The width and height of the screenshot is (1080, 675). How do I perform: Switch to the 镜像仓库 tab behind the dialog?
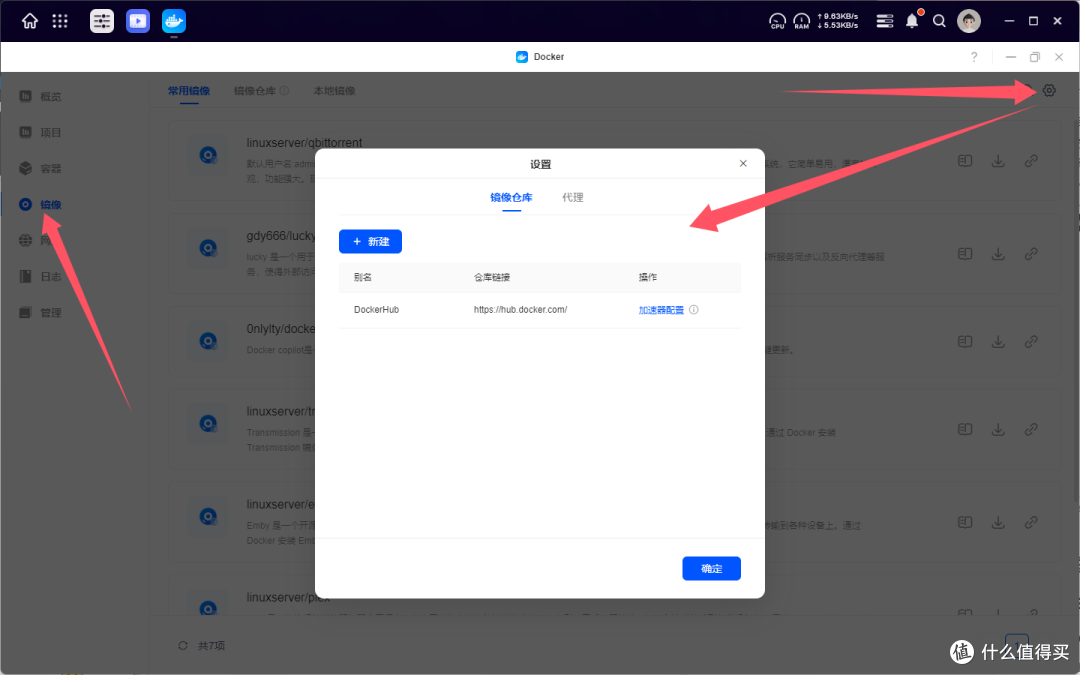click(255, 91)
